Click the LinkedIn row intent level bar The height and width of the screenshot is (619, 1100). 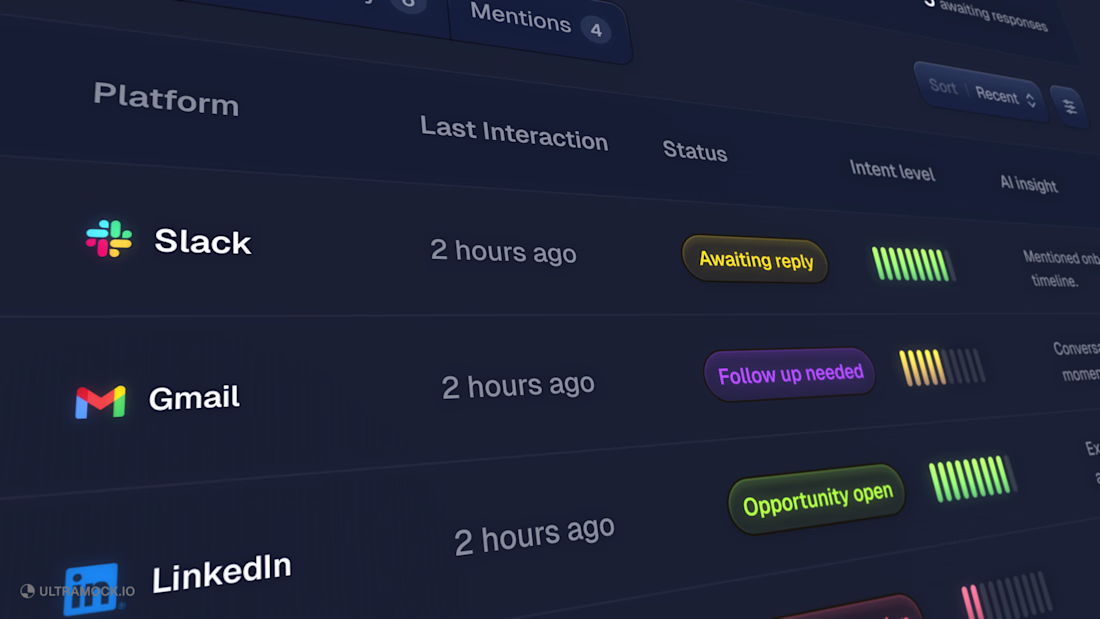pyautogui.click(x=972, y=479)
